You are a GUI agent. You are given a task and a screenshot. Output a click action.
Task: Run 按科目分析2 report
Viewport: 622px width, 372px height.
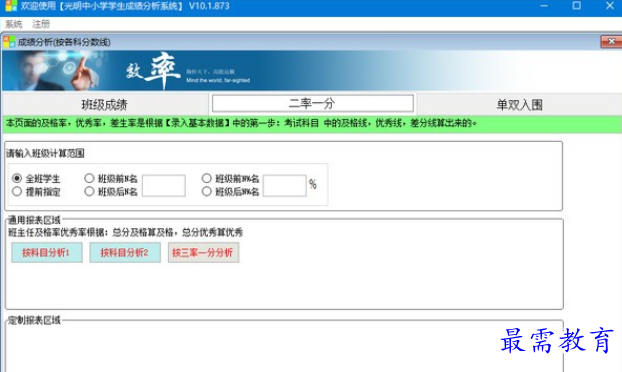(x=125, y=253)
